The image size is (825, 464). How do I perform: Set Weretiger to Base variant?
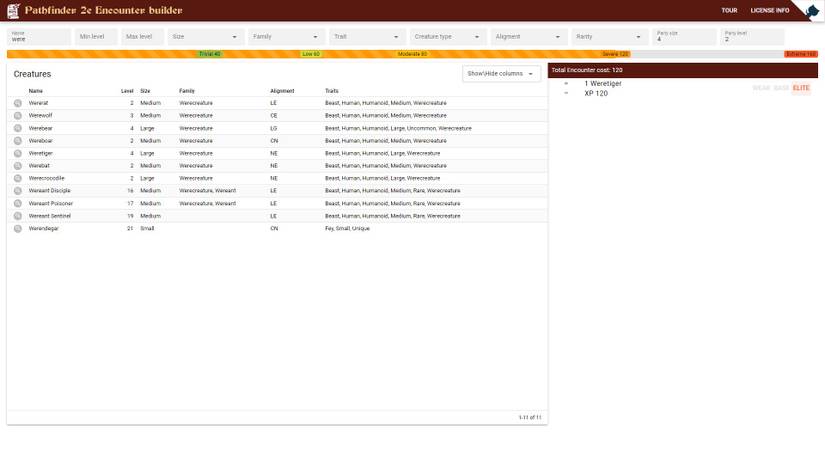[x=781, y=88]
